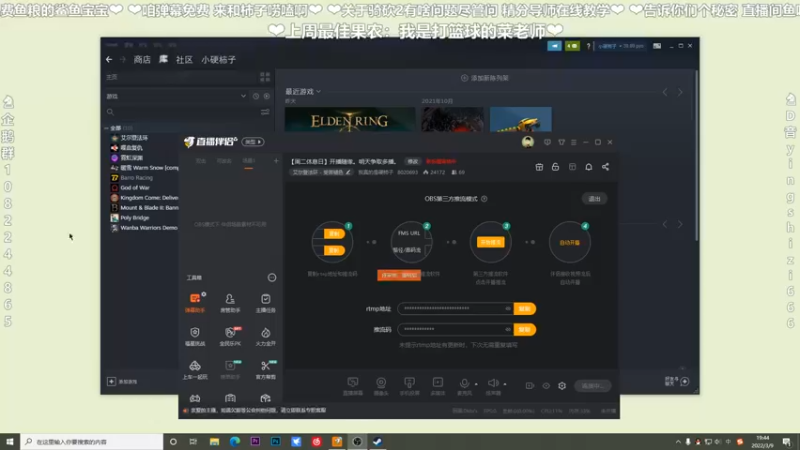800x450 pixels.
Task: Toggle visibility of the 推流码 stream key field
Action: 508,329
